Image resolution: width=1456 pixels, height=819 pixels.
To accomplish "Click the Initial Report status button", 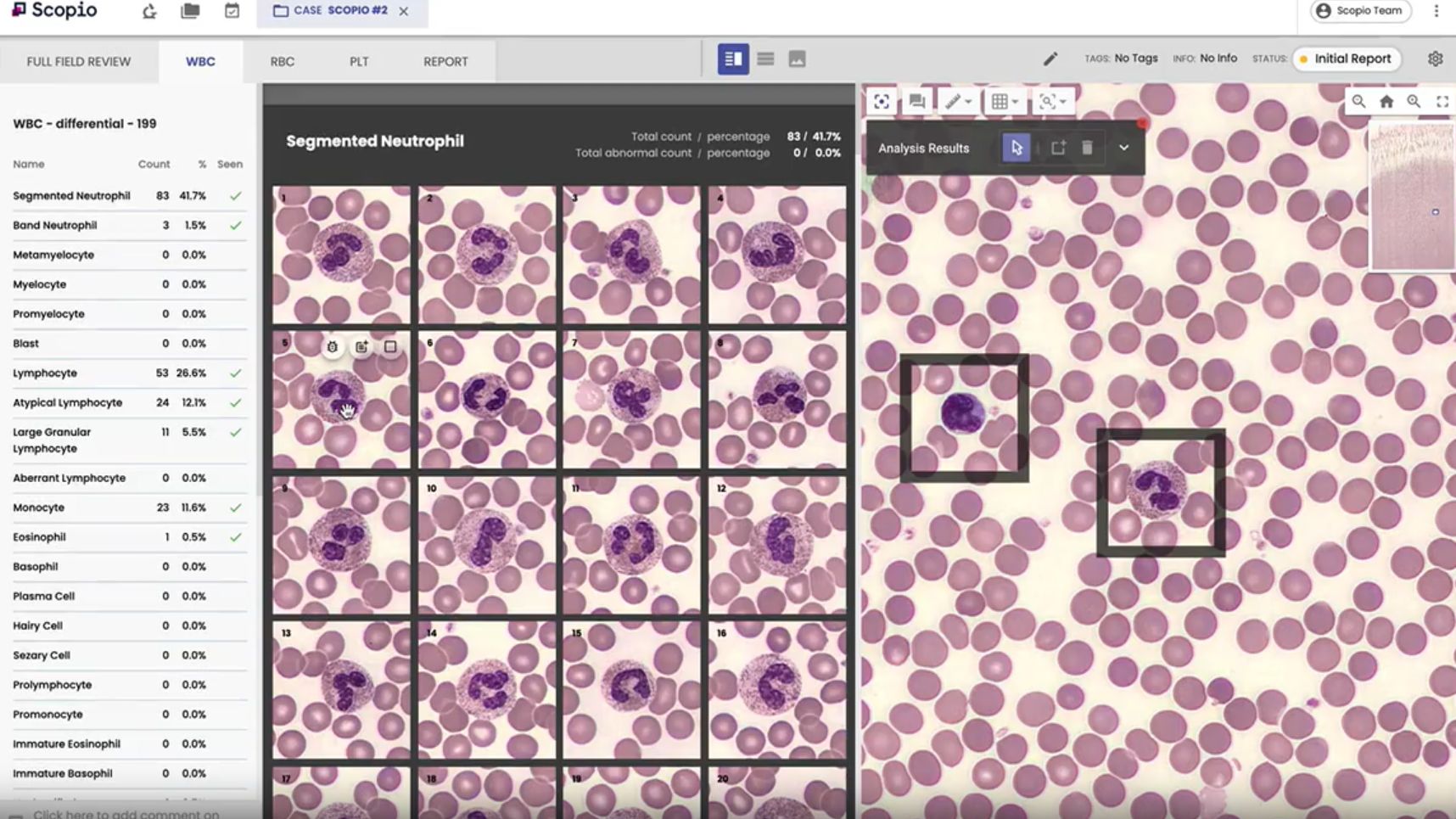I will [1347, 59].
